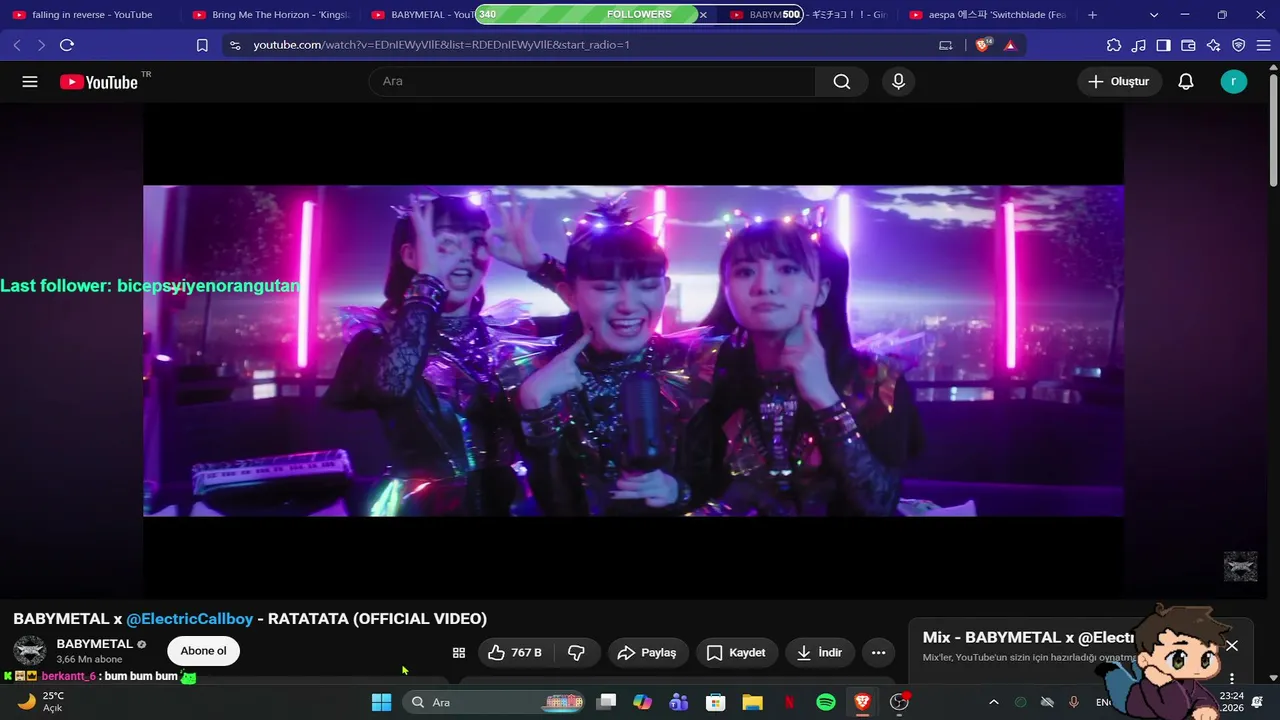Screen dimensions: 1280x720
Task: Share the video via Paylaş
Action: pyautogui.click(x=648, y=653)
